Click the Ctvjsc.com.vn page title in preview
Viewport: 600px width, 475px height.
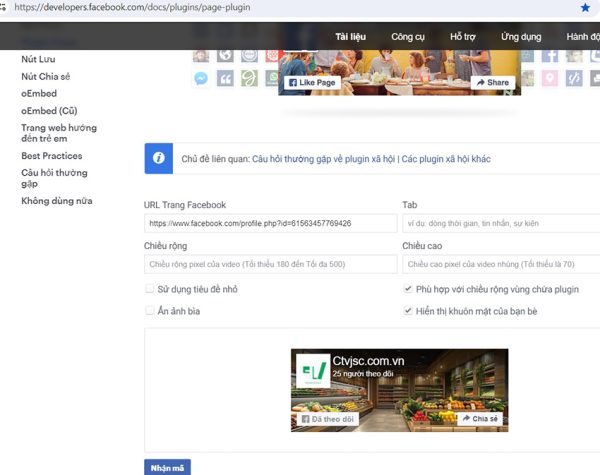368,361
